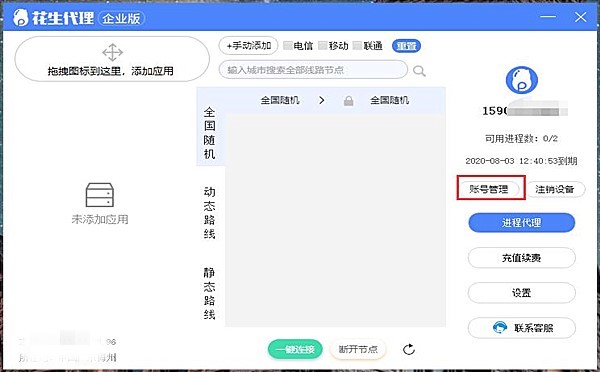Click the refresh arrow icon beside 断开节点

[409, 349]
